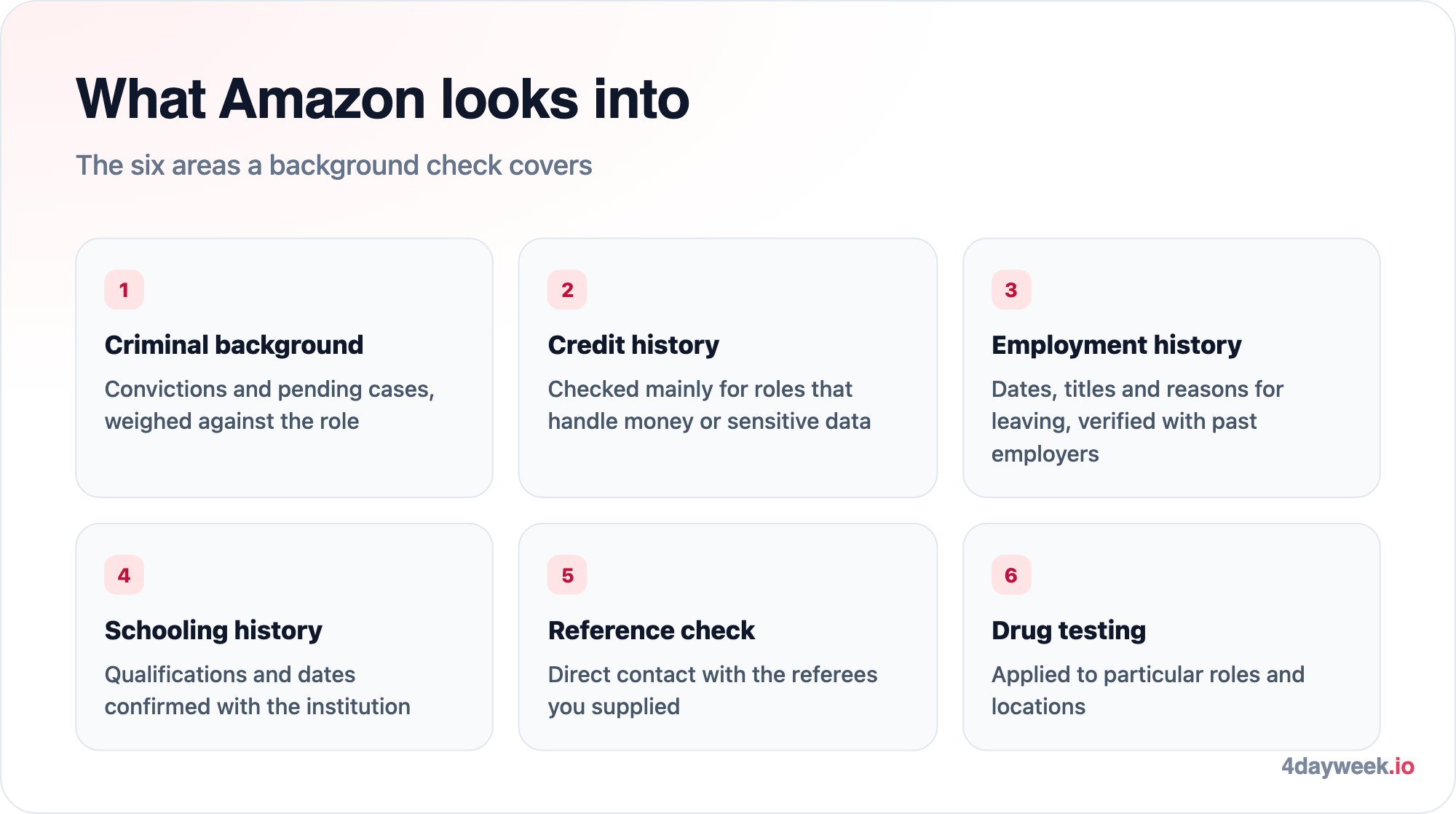1456x814 pixels.
Task: Click the number 1 badge icon
Action: (124, 290)
